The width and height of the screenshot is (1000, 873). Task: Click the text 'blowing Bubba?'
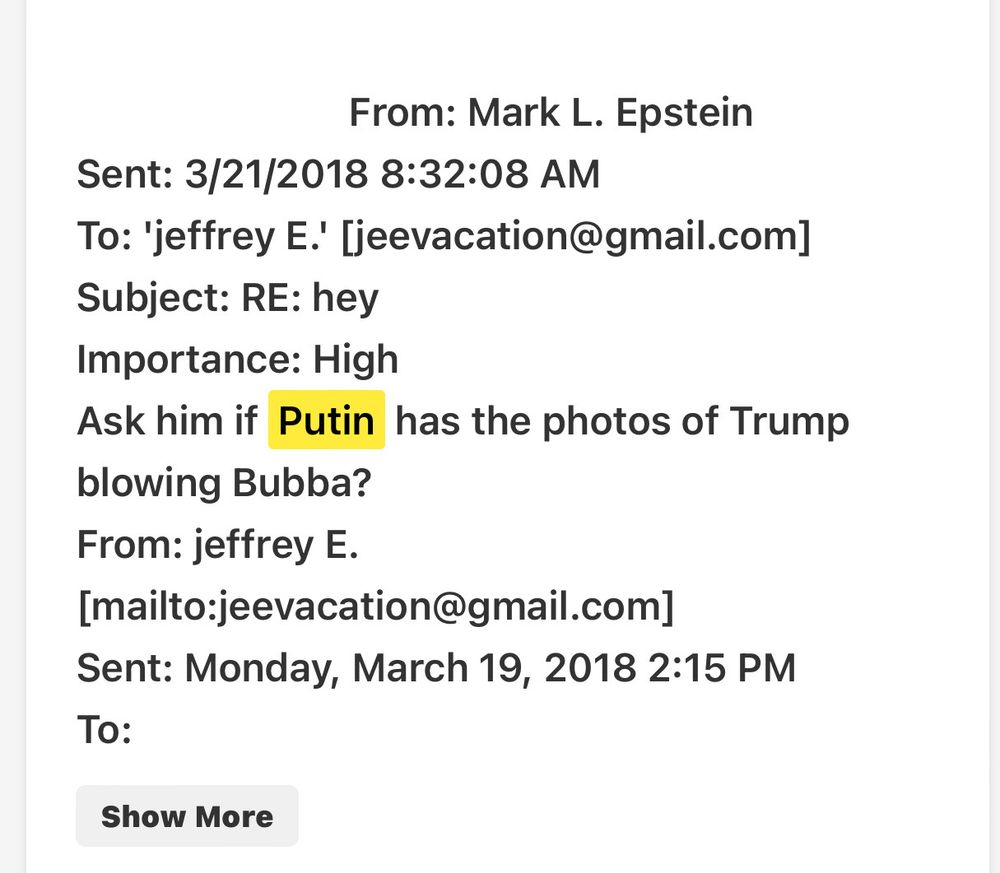click(224, 483)
